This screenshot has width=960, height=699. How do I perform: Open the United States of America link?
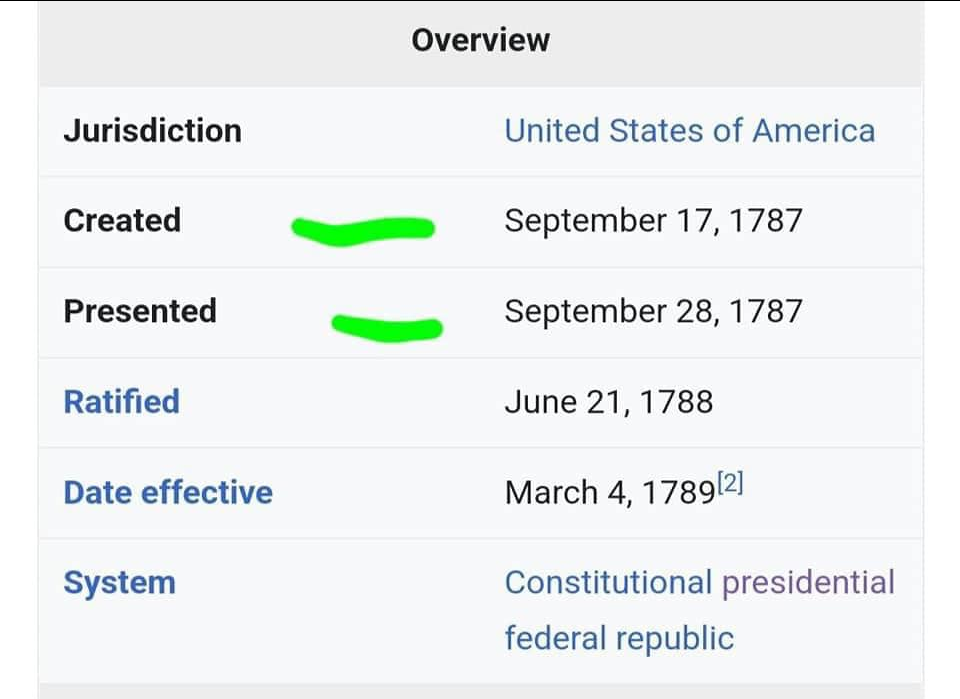pos(689,131)
